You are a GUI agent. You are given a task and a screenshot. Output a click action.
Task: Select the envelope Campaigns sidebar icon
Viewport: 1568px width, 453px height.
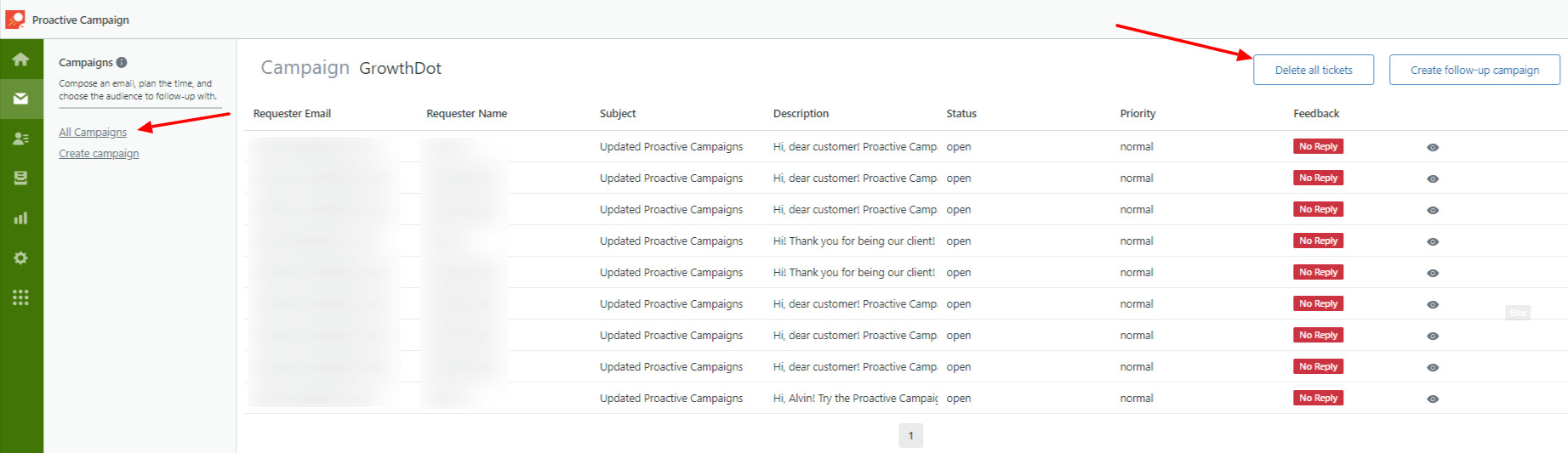point(20,99)
